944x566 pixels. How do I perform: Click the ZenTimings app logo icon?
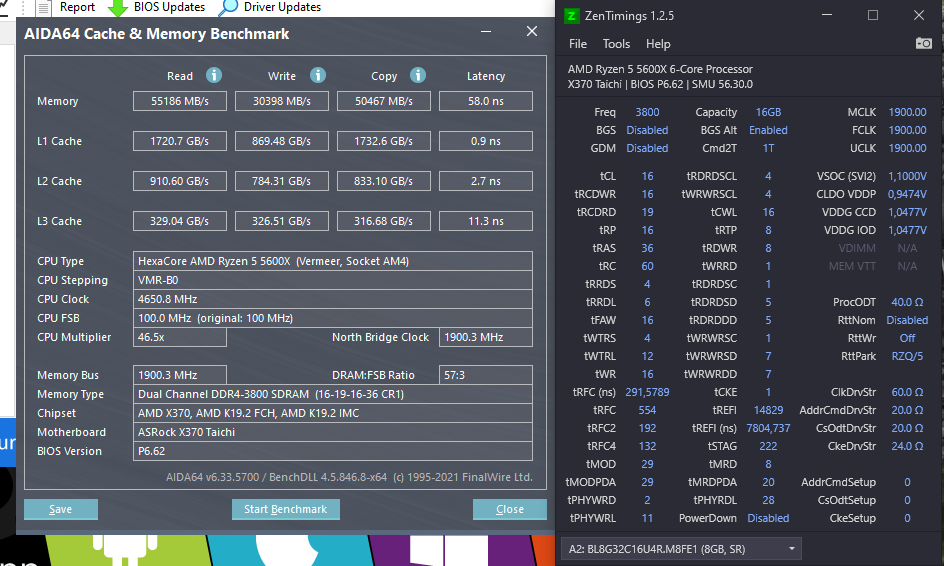(571, 16)
